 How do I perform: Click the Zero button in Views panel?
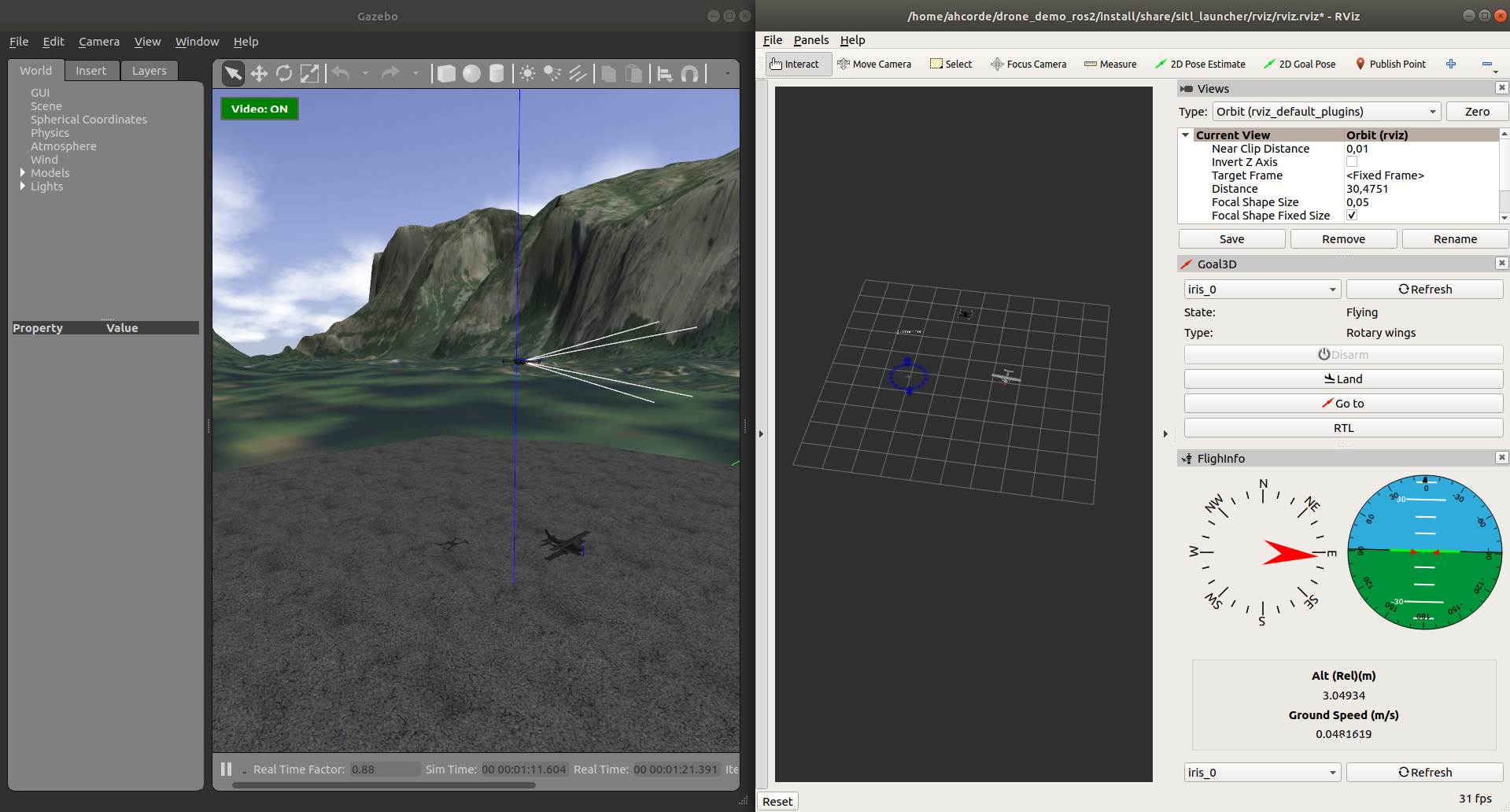(x=1476, y=111)
